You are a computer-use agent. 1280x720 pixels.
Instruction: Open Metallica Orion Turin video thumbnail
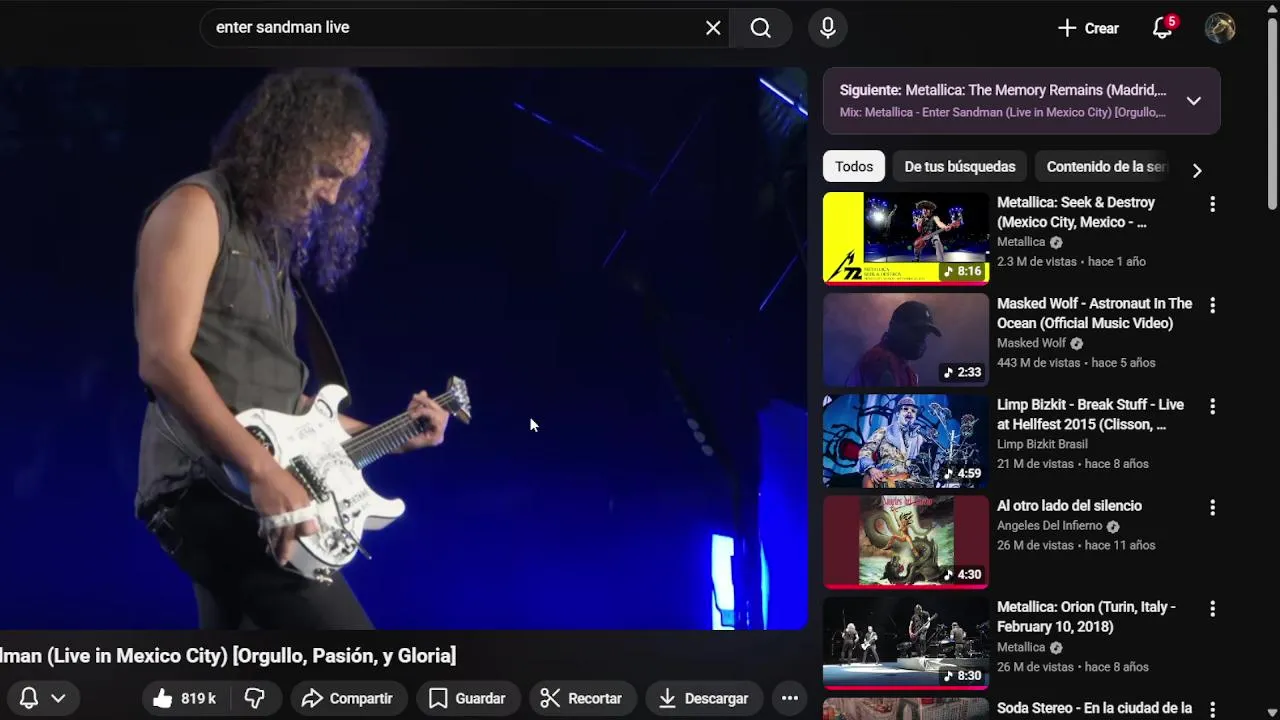click(x=906, y=643)
